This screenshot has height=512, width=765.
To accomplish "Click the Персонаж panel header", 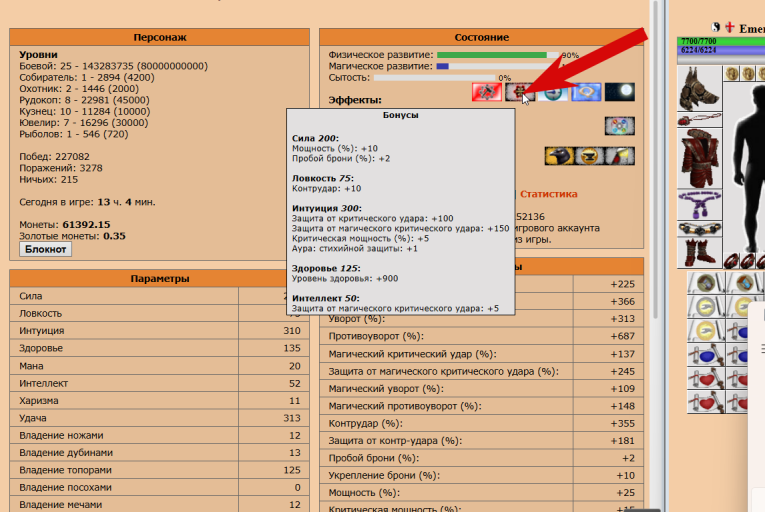I will click(160, 37).
